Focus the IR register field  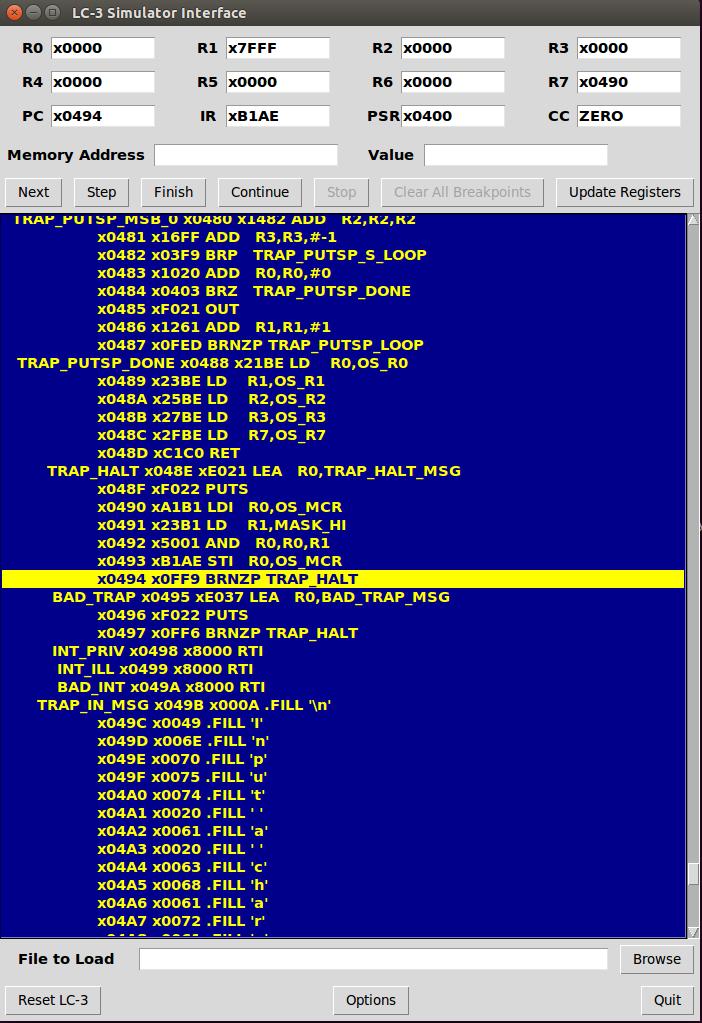click(277, 116)
